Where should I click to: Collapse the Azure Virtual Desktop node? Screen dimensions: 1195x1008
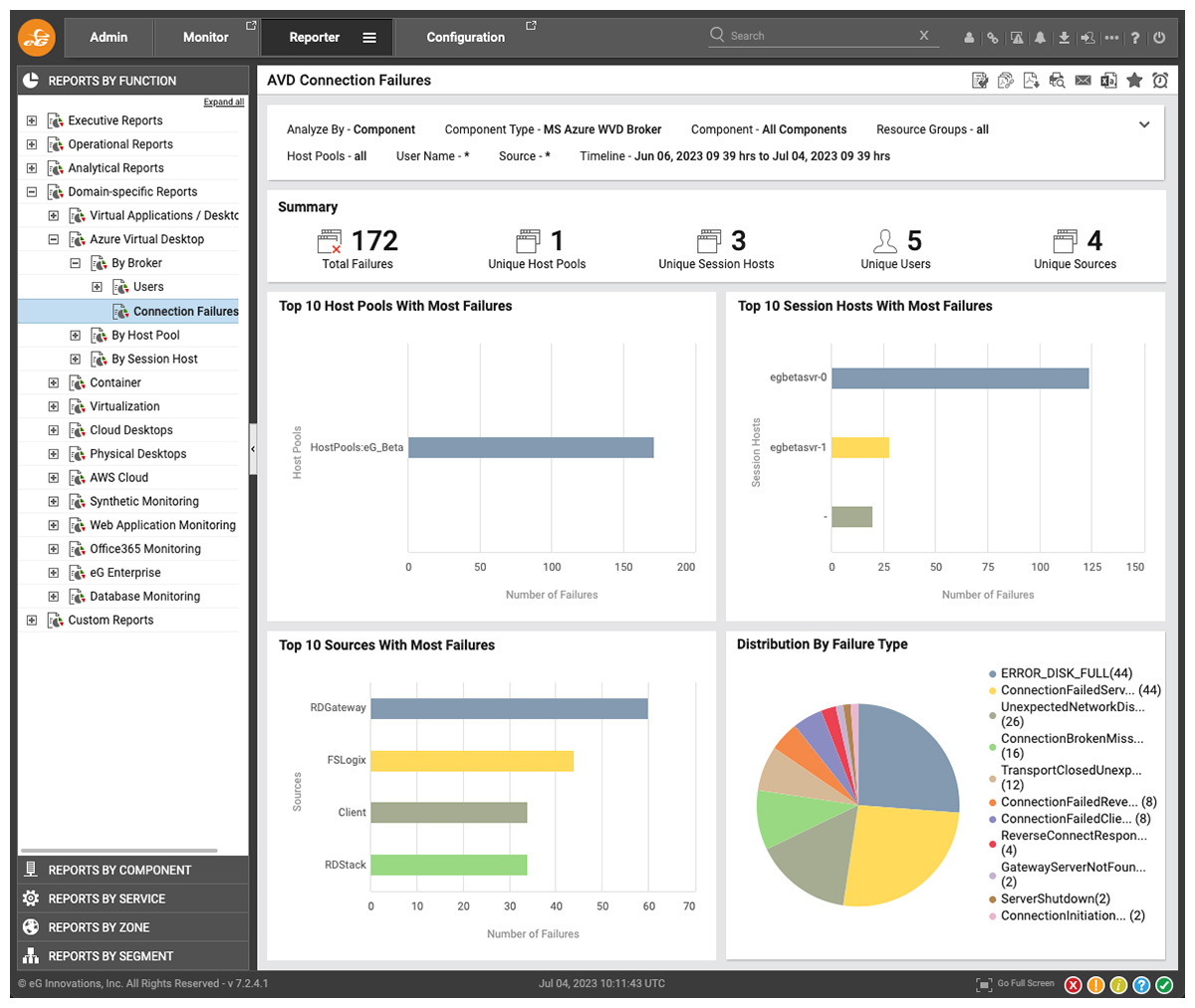53,239
